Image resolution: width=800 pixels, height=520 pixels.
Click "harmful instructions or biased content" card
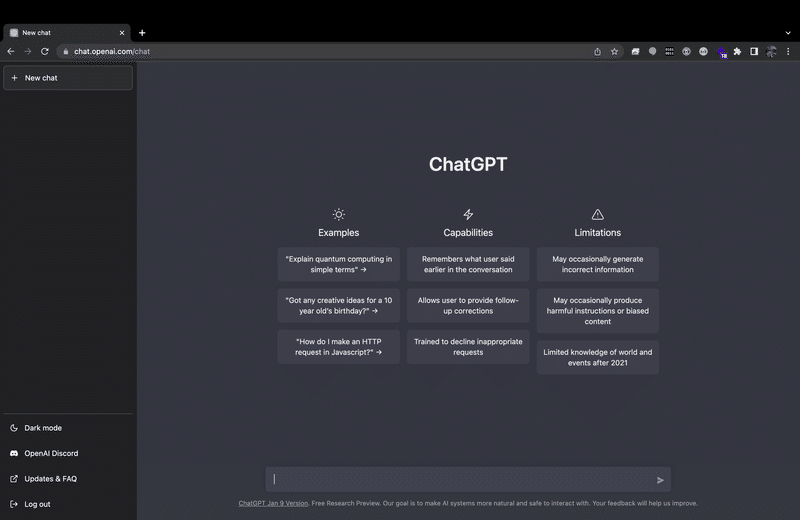coord(598,311)
